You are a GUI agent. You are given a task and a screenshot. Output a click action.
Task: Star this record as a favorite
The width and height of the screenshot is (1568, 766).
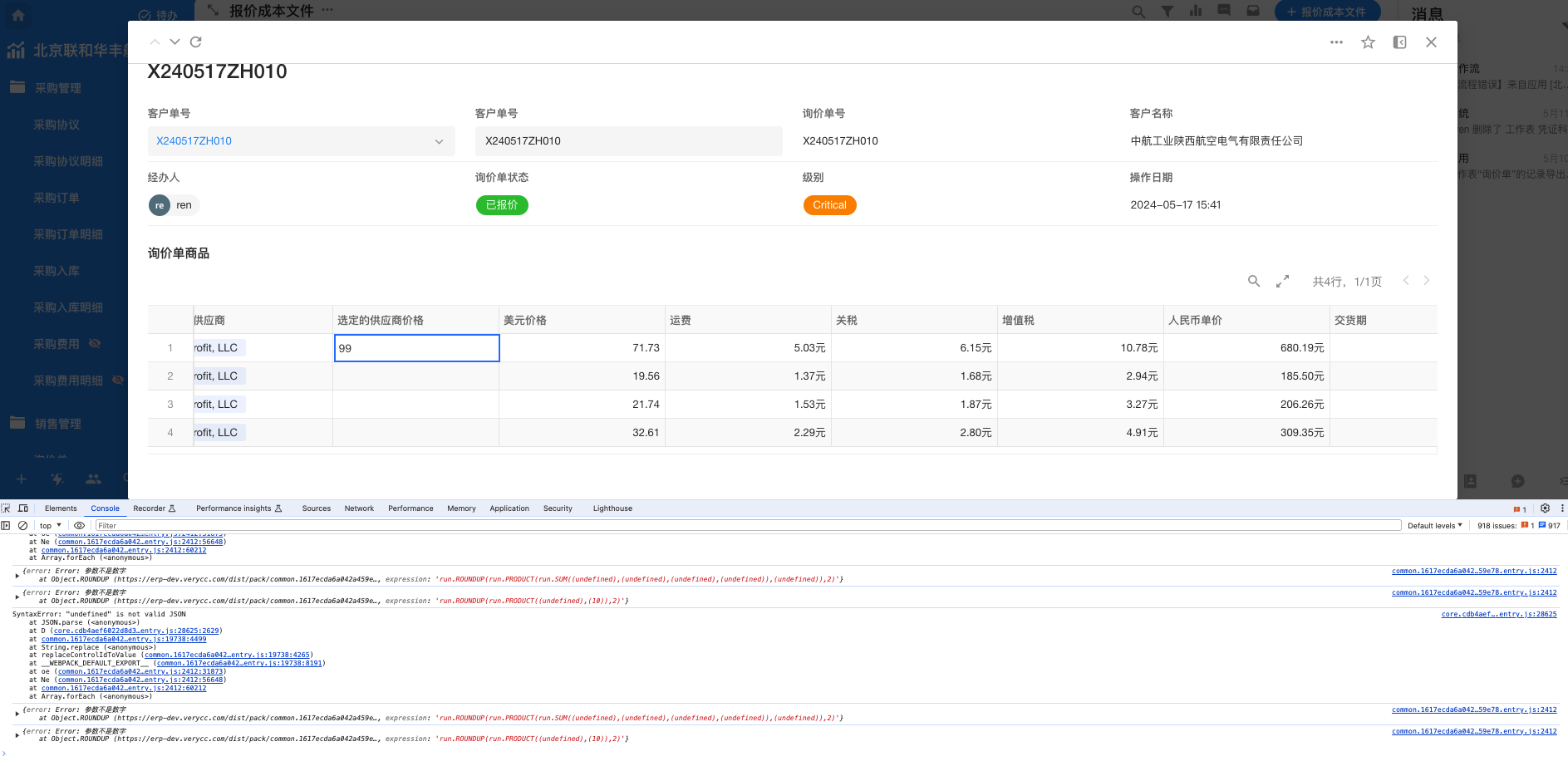[1368, 42]
